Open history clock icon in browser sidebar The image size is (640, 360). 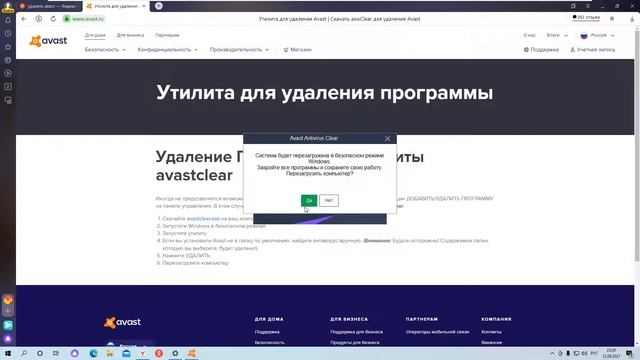click(x=8, y=33)
